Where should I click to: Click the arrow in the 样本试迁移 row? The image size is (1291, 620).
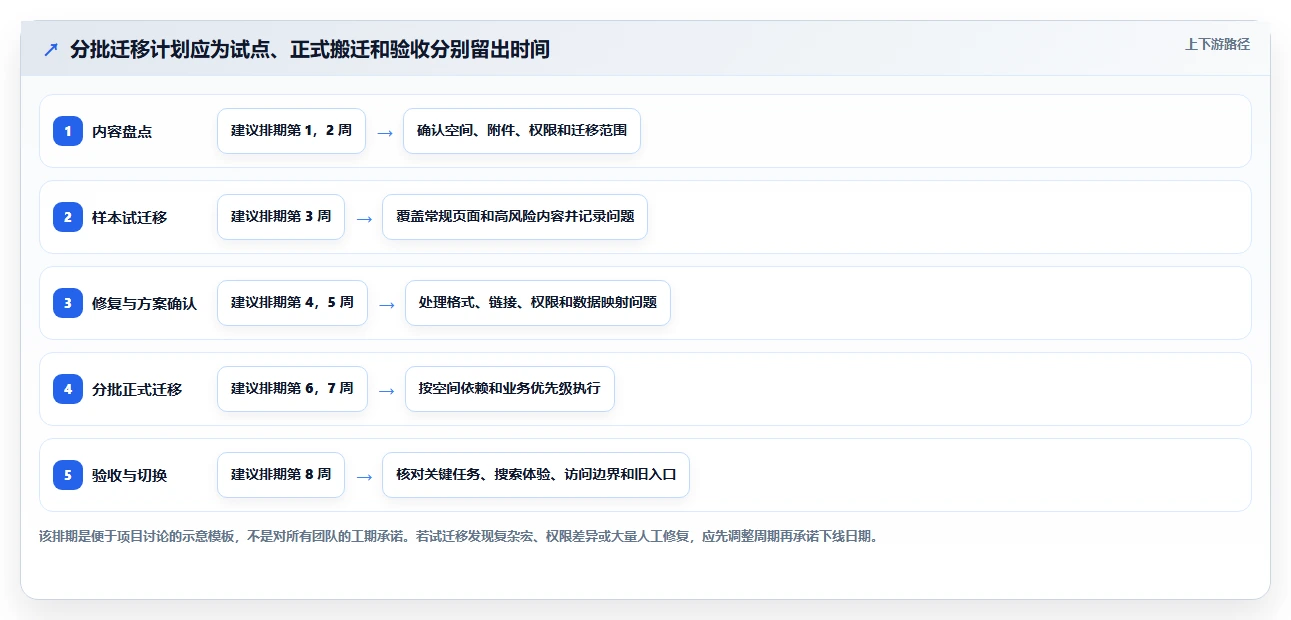[364, 218]
